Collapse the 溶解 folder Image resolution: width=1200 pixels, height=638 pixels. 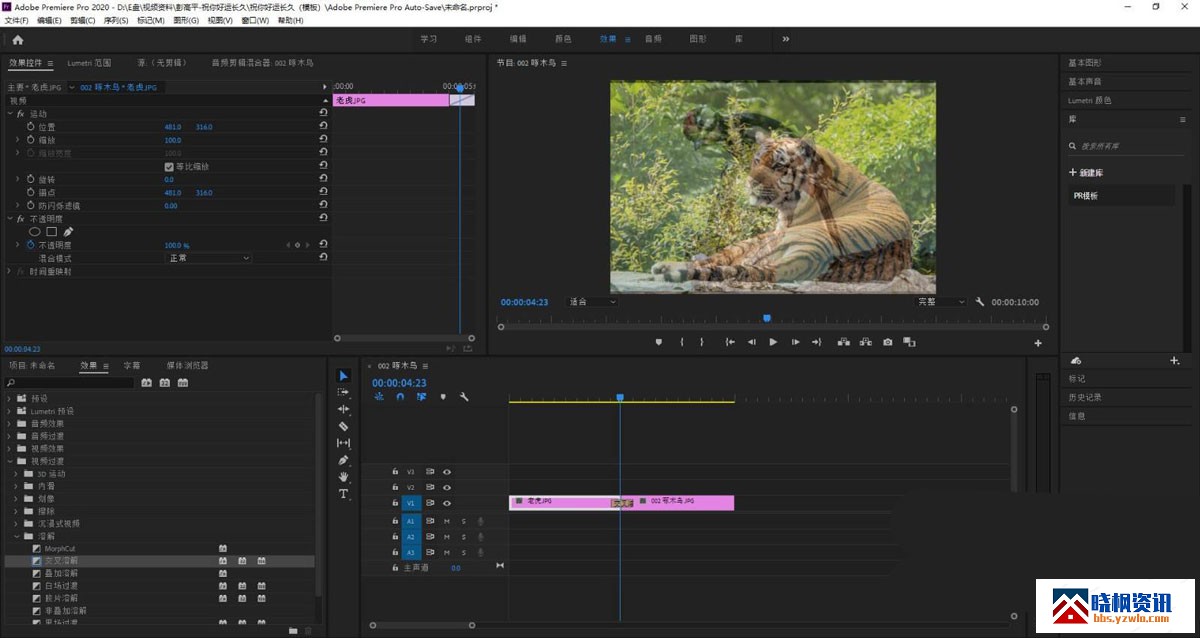[17, 536]
